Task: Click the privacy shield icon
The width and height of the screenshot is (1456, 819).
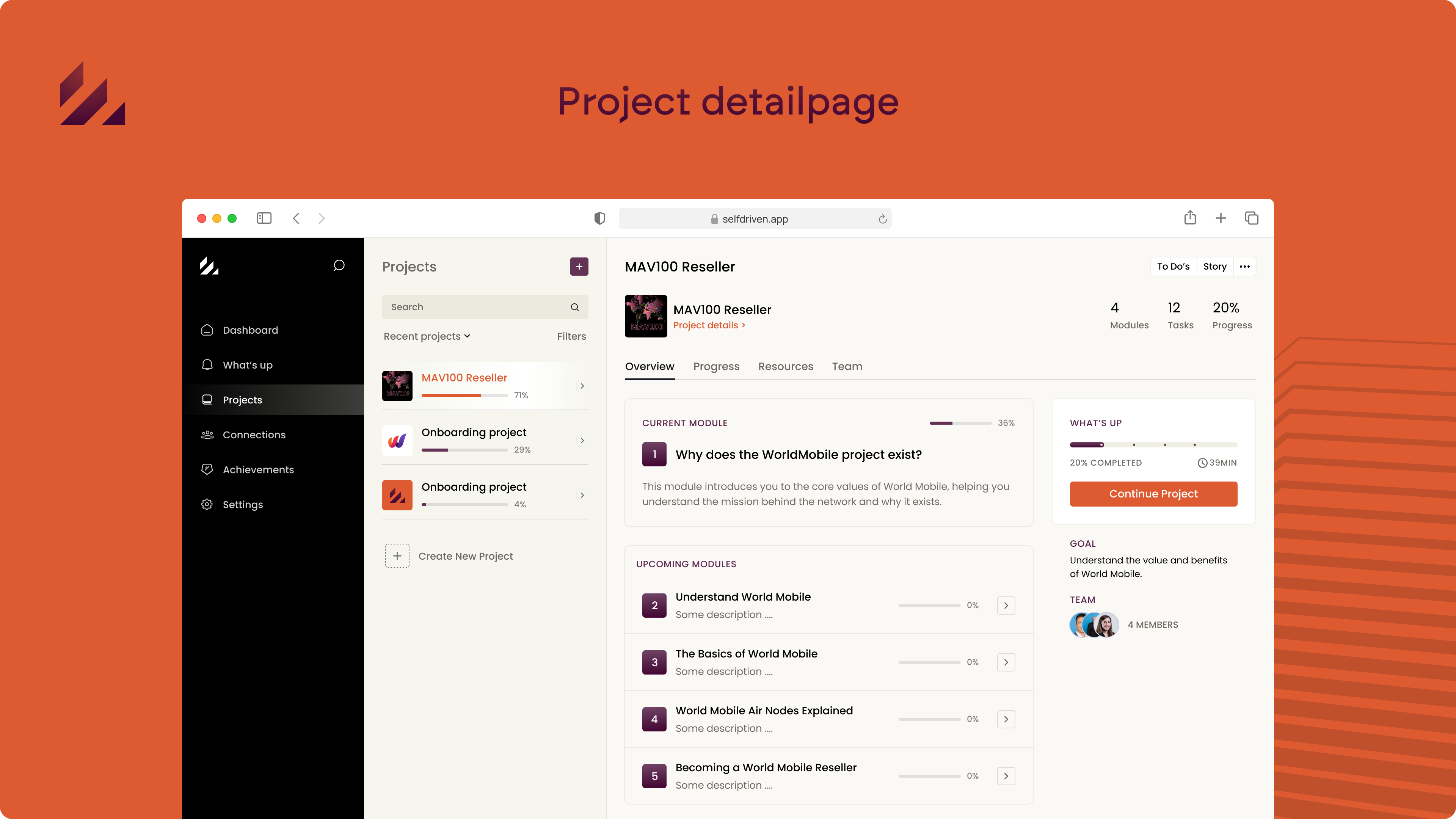Action: pyautogui.click(x=600, y=218)
